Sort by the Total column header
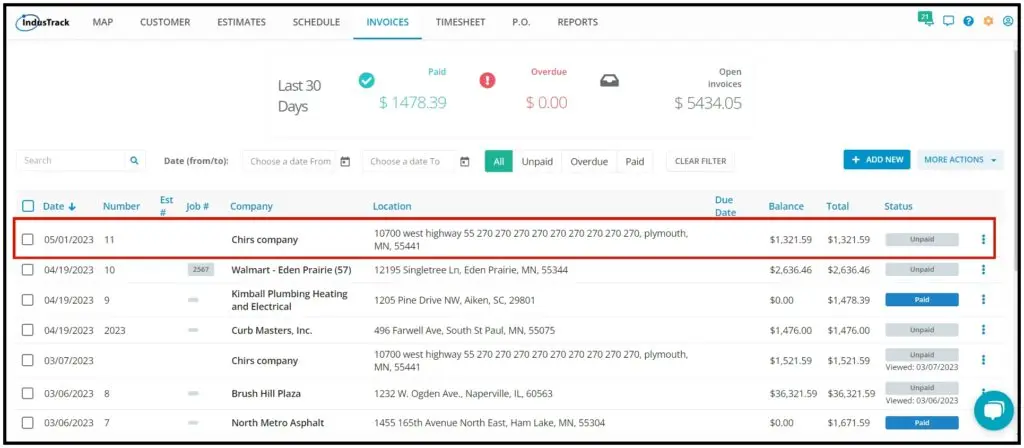This screenshot has height=448, width=1024. coord(837,206)
